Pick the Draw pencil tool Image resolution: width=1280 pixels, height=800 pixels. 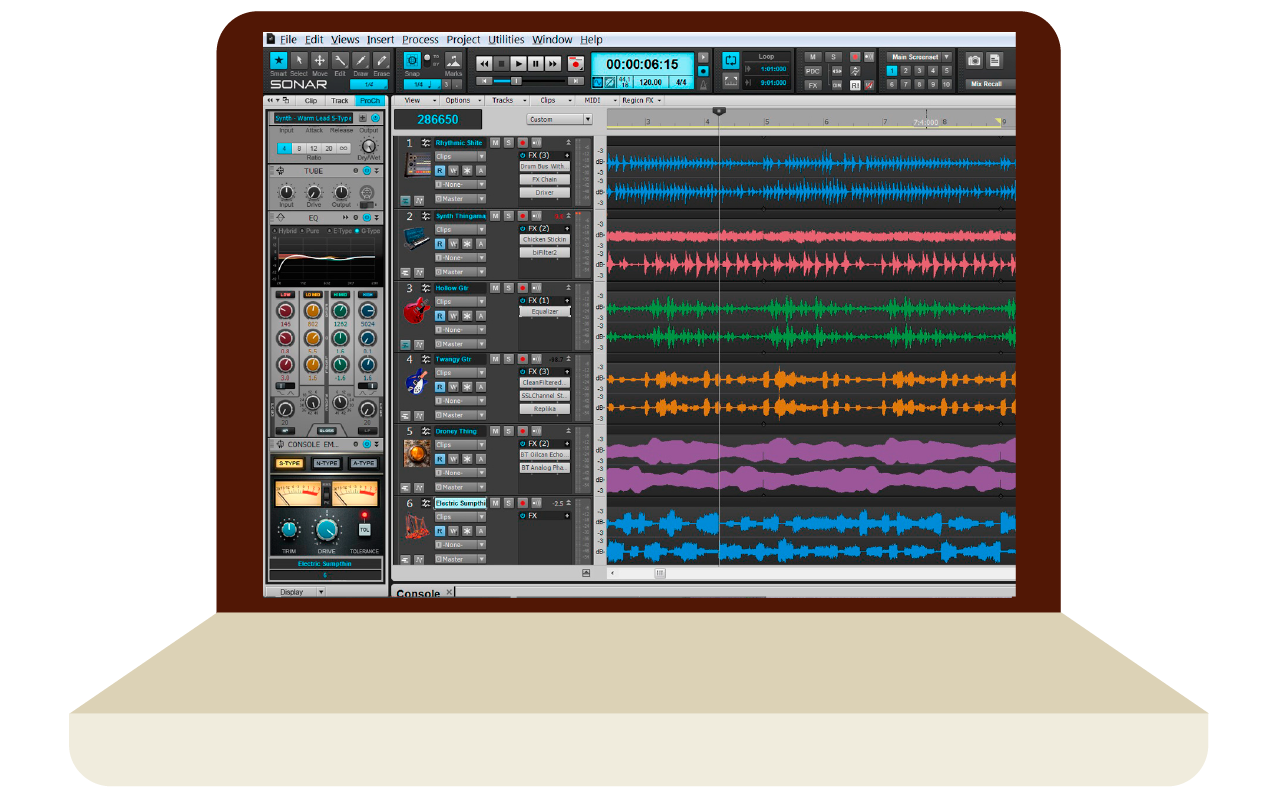coord(361,62)
